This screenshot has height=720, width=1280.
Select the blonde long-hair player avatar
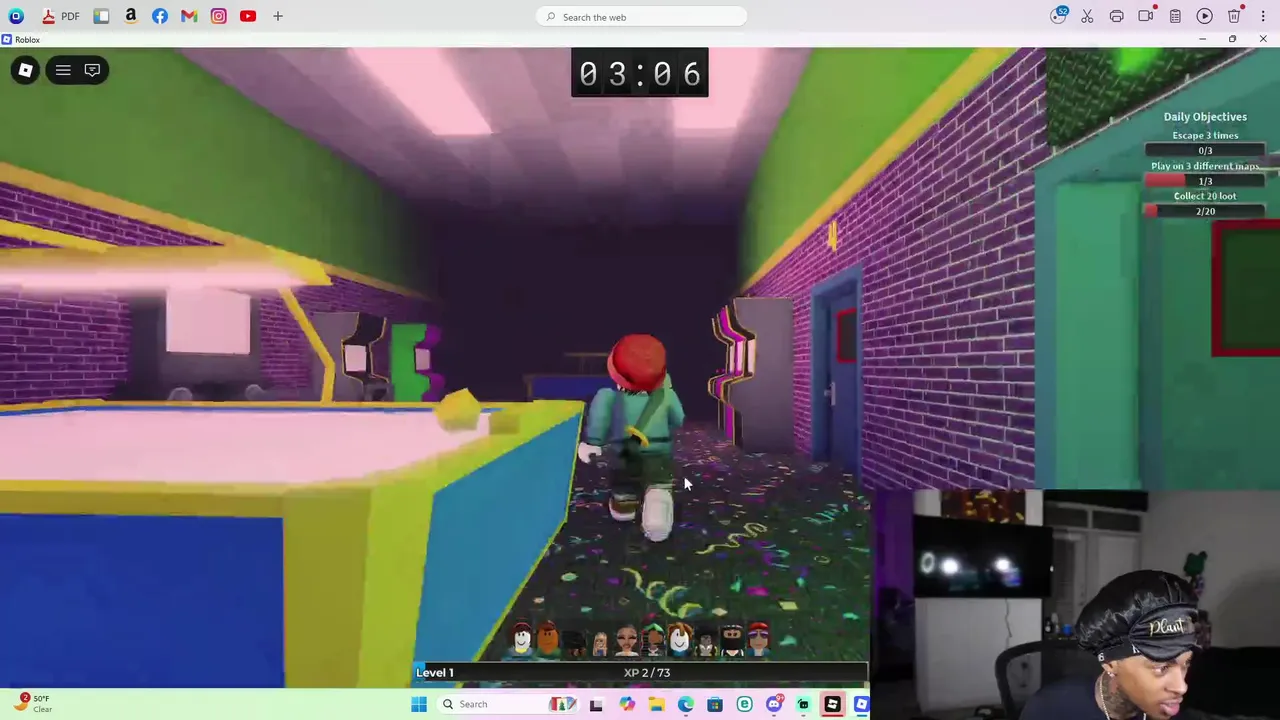click(x=600, y=642)
